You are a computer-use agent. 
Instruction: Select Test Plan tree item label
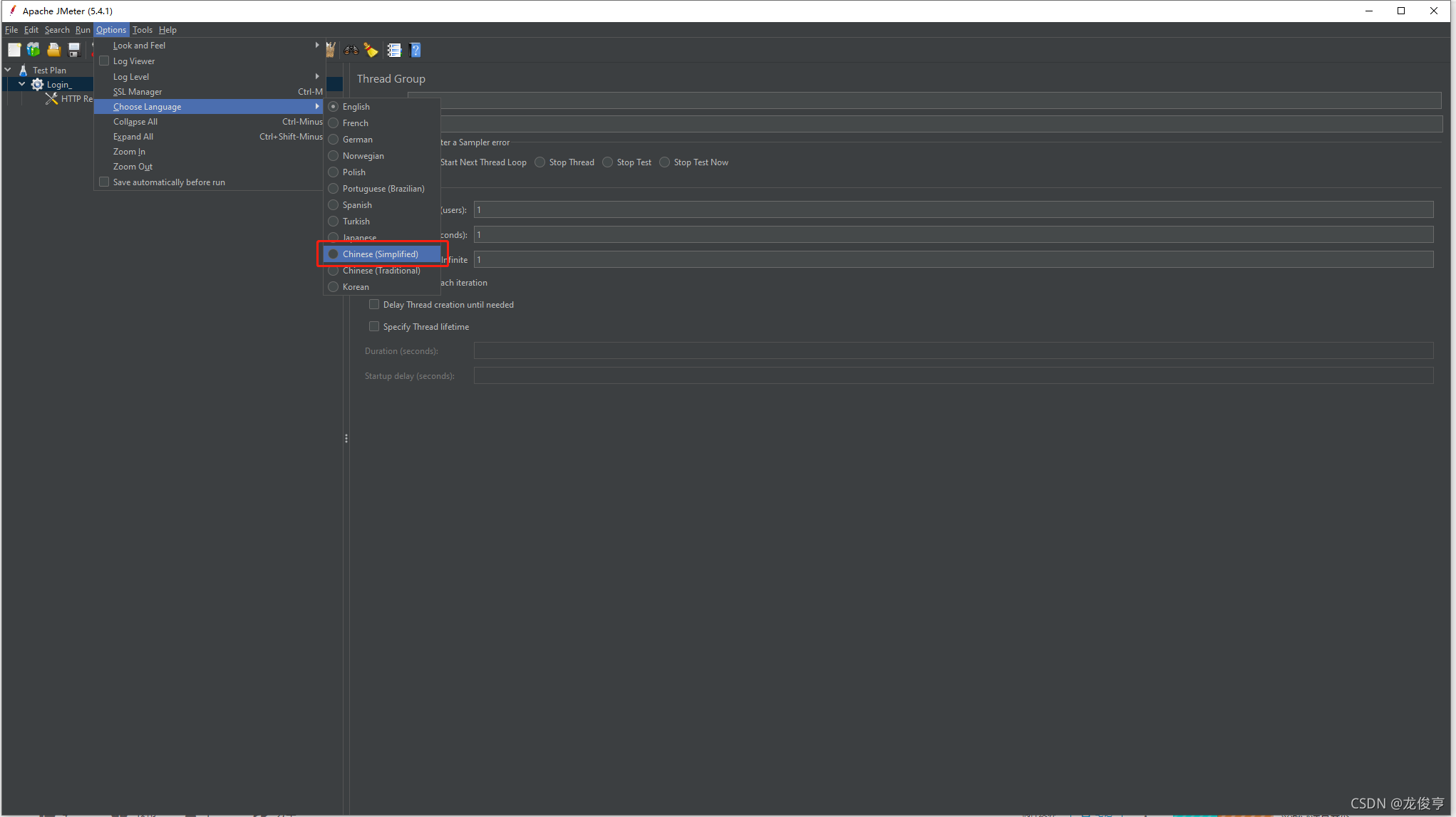click(x=49, y=70)
